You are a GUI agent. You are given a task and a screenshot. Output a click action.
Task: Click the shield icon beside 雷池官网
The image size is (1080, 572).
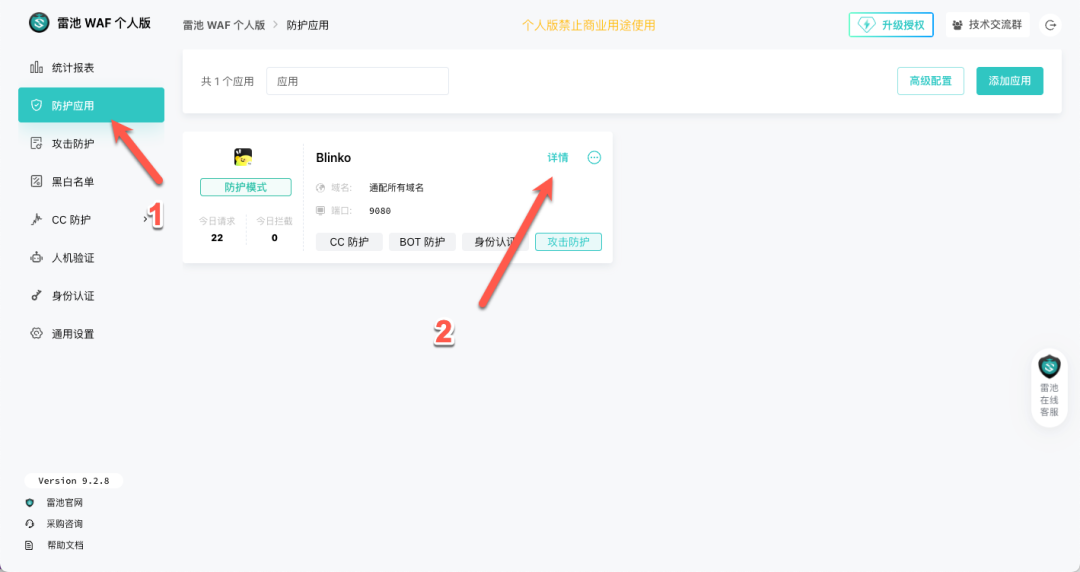[x=30, y=502]
